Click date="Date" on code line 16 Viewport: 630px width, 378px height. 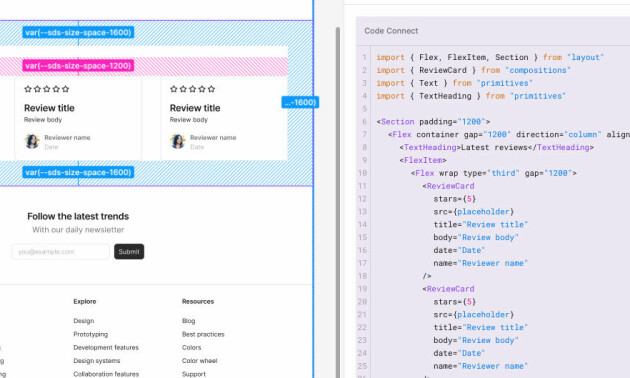[x=459, y=250]
